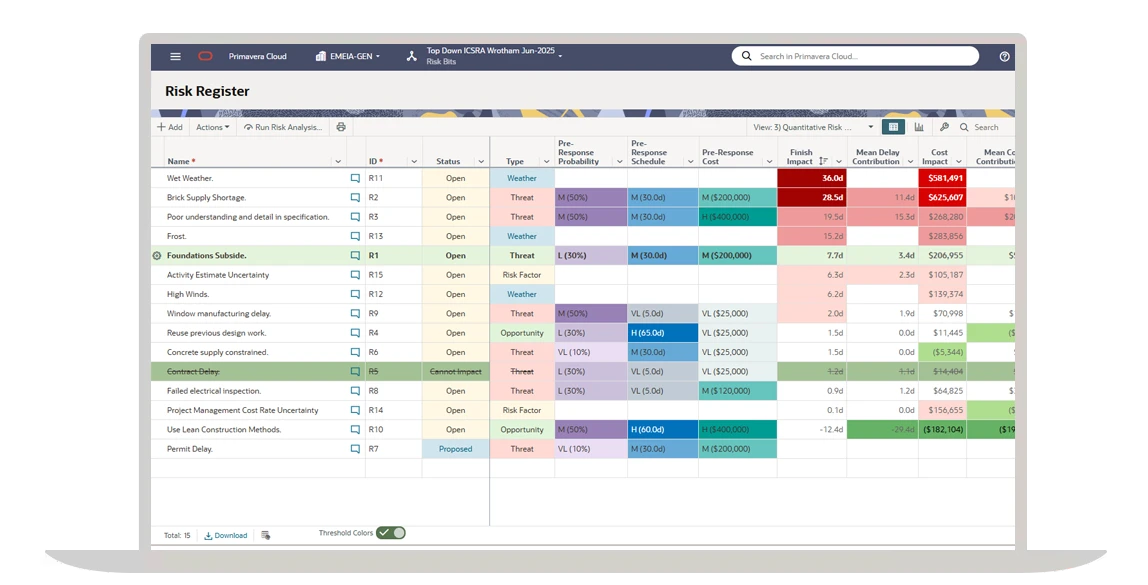Viewport: 1148px width, 585px height.
Task: Expand the EMEIA-GEN workspace dropdown
Action: (x=349, y=56)
